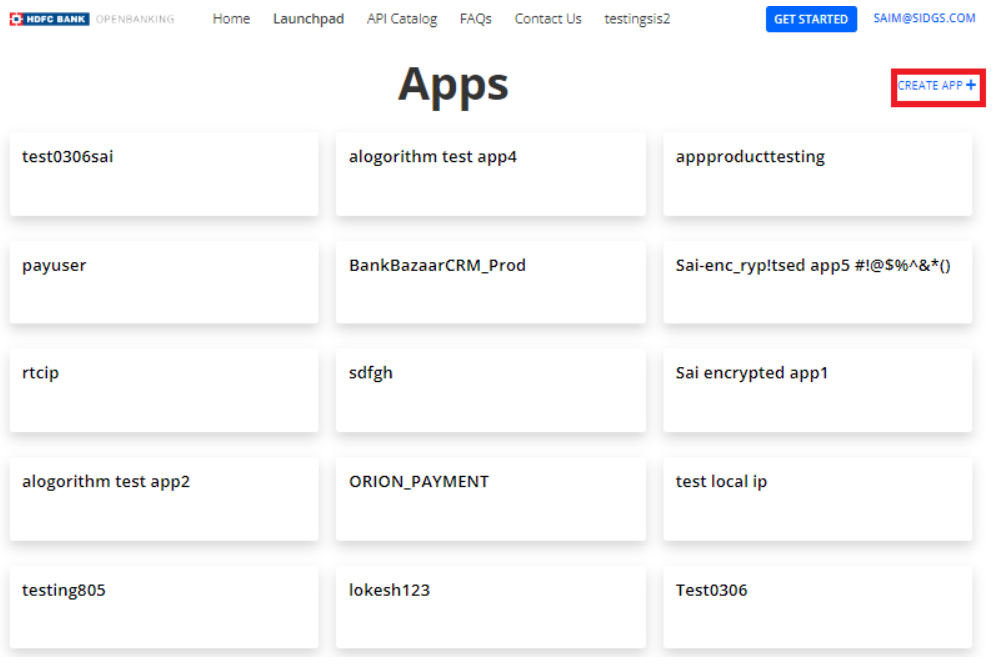Select the Sai encrypted app1 card
Screen dimensions: 1000x671
pos(817,390)
